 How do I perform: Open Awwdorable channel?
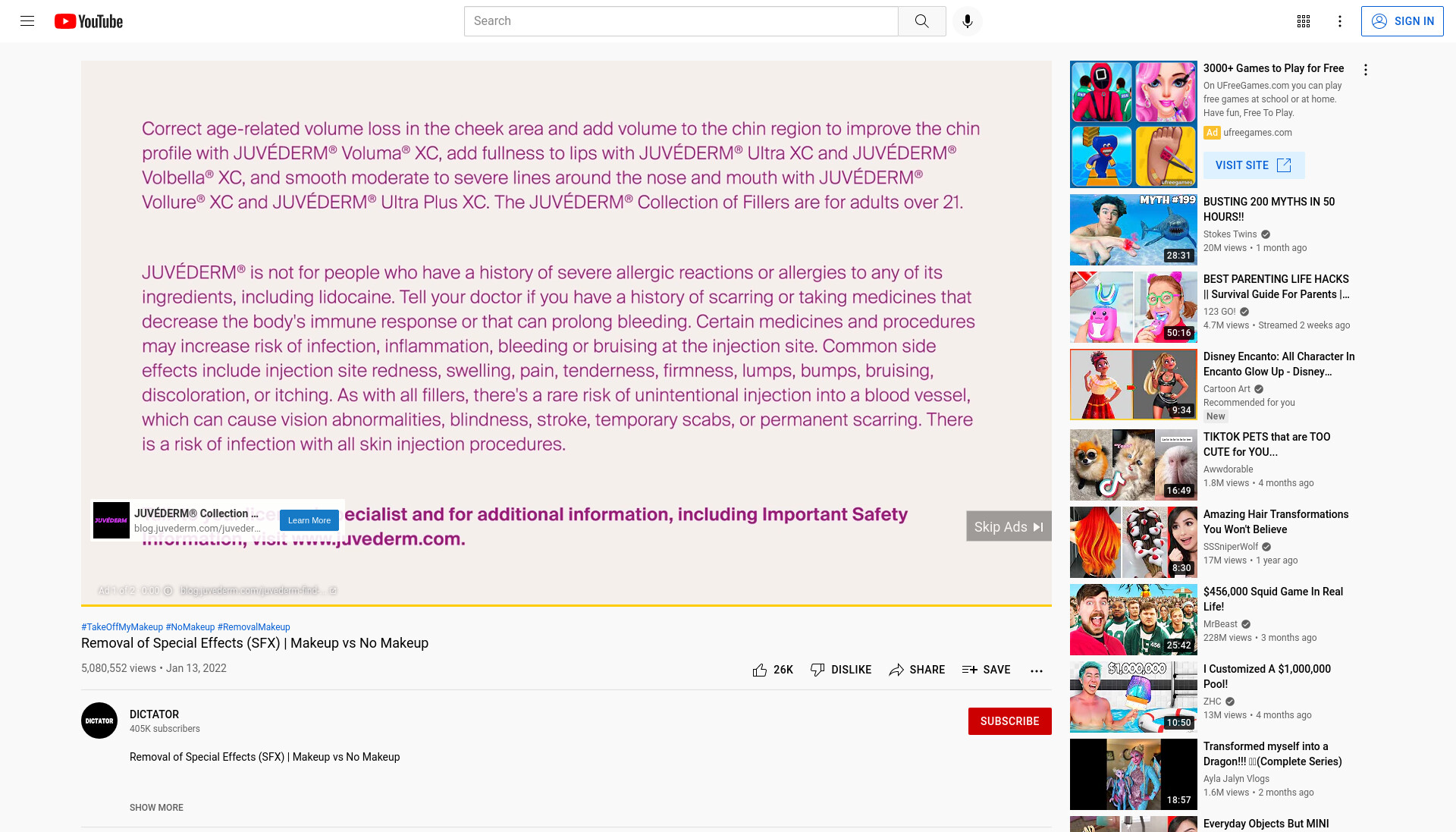tap(1228, 469)
